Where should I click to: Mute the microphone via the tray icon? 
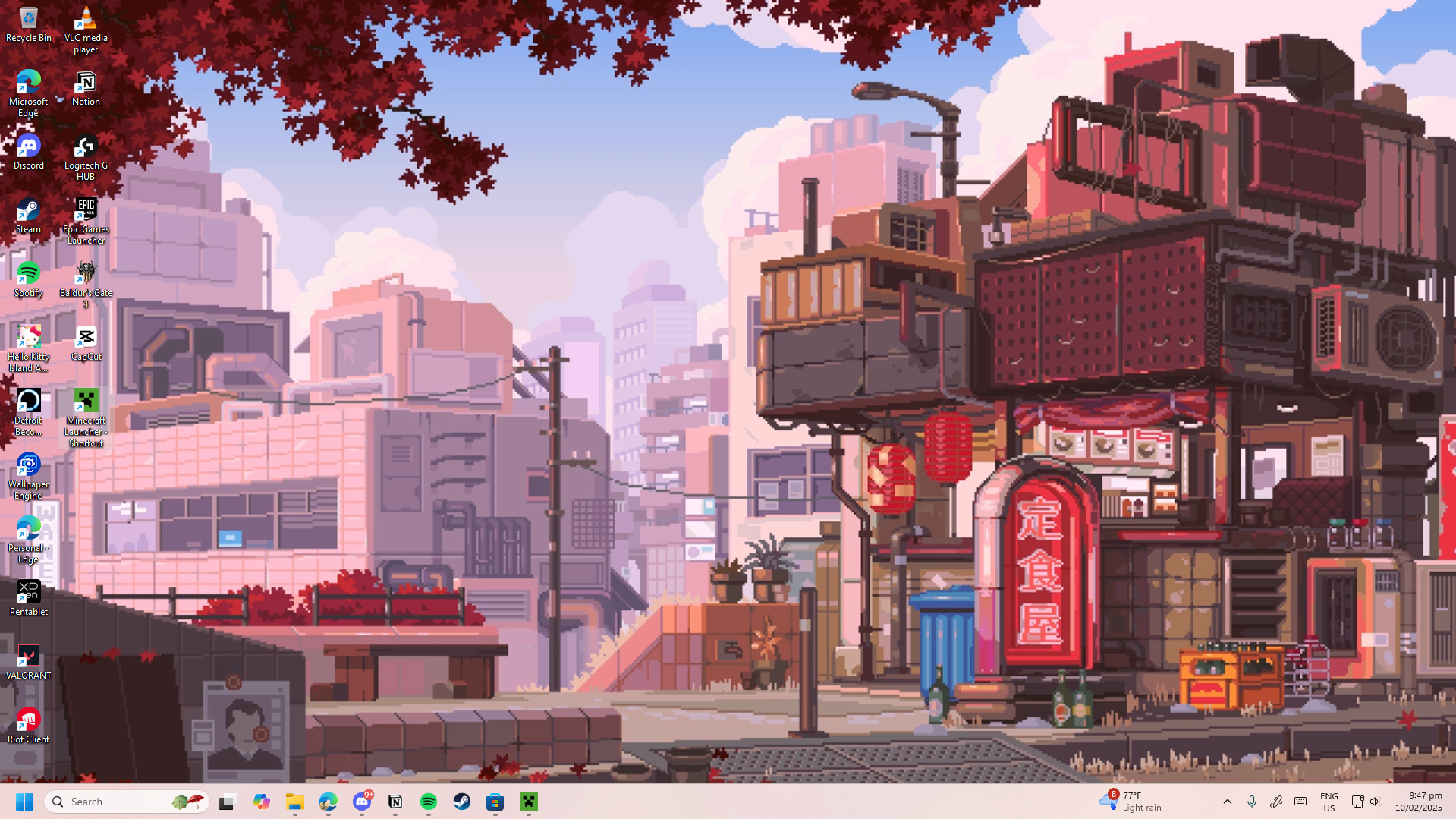pos(1252,802)
